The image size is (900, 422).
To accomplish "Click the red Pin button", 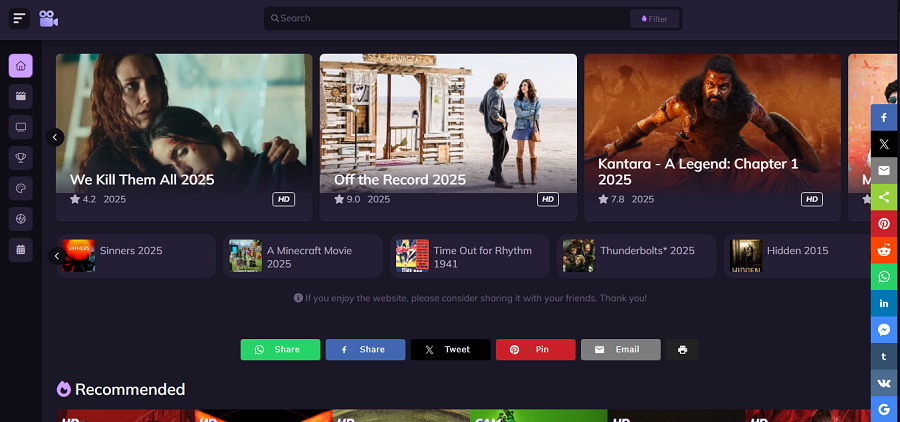I will coord(536,350).
